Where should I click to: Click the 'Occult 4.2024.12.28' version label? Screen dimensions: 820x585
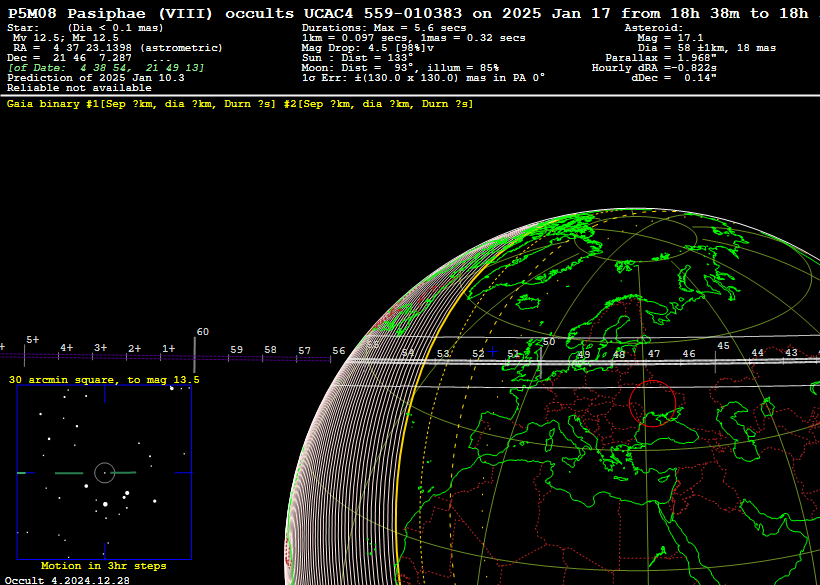click(67, 580)
